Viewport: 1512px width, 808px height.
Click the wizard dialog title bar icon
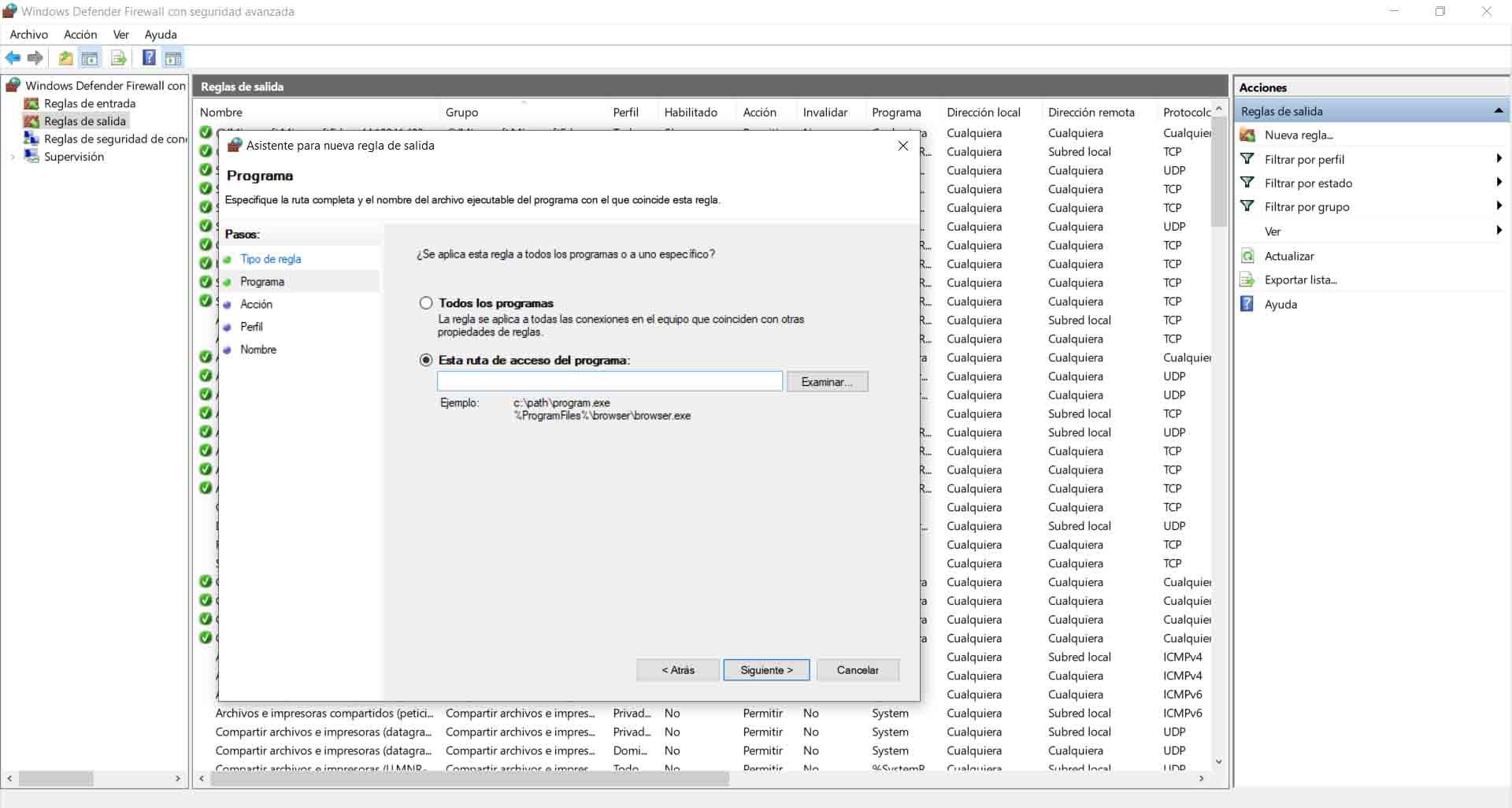[234, 145]
